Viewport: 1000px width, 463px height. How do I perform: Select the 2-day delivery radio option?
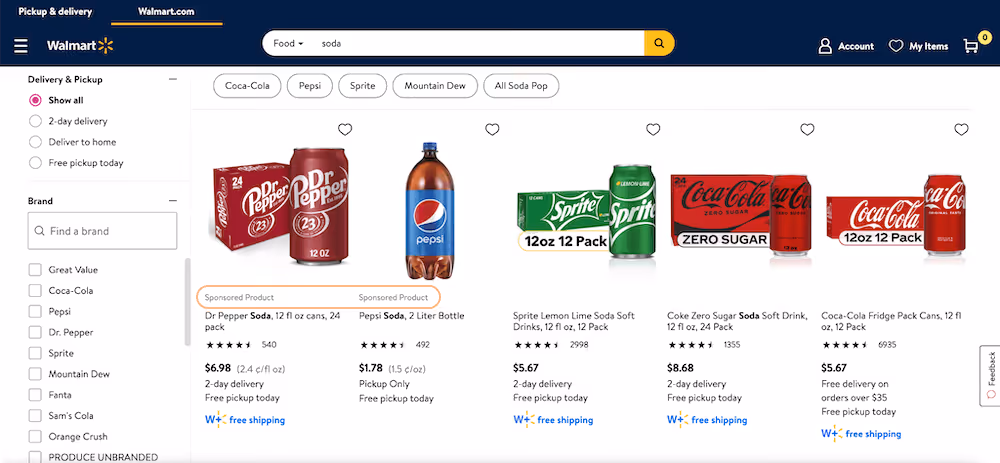click(x=36, y=121)
